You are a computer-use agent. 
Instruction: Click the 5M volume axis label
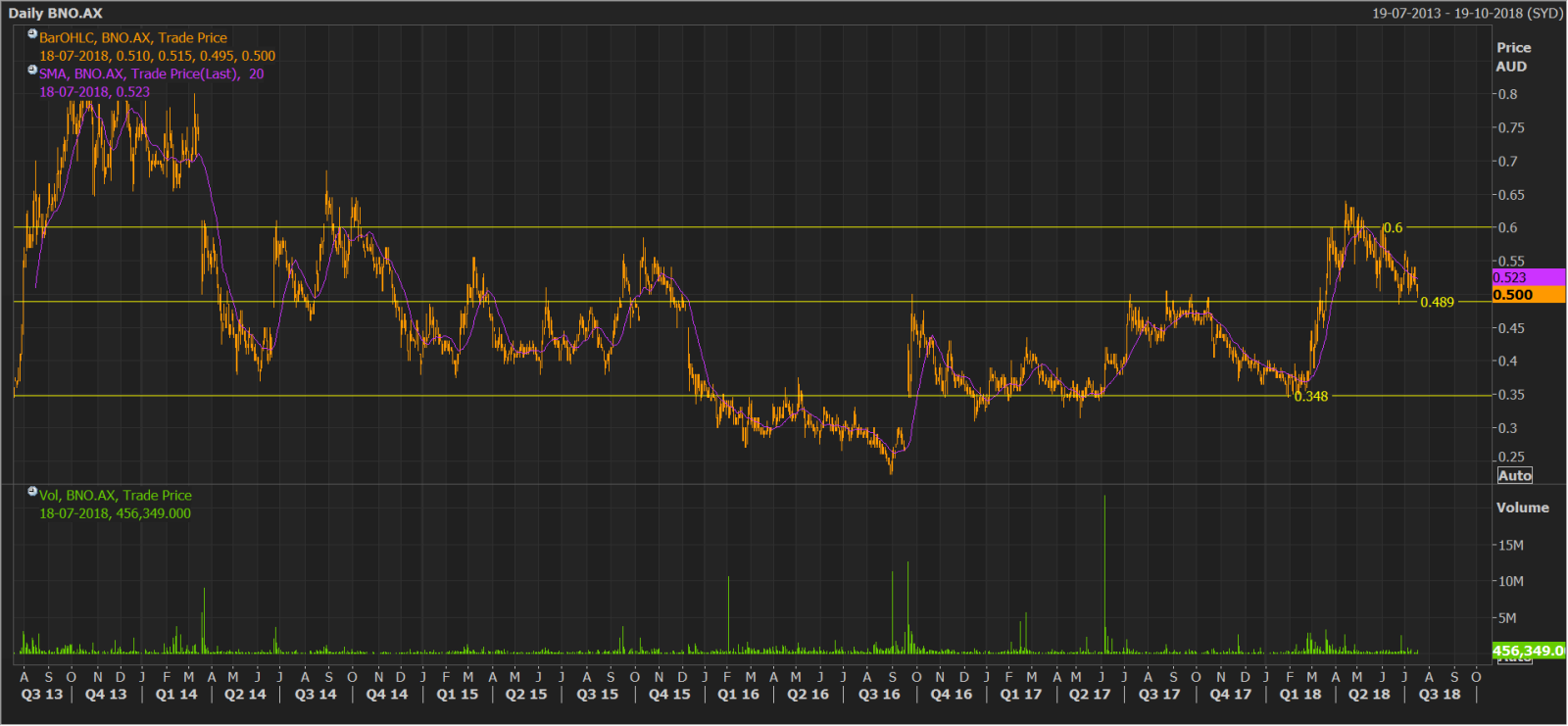point(1507,618)
